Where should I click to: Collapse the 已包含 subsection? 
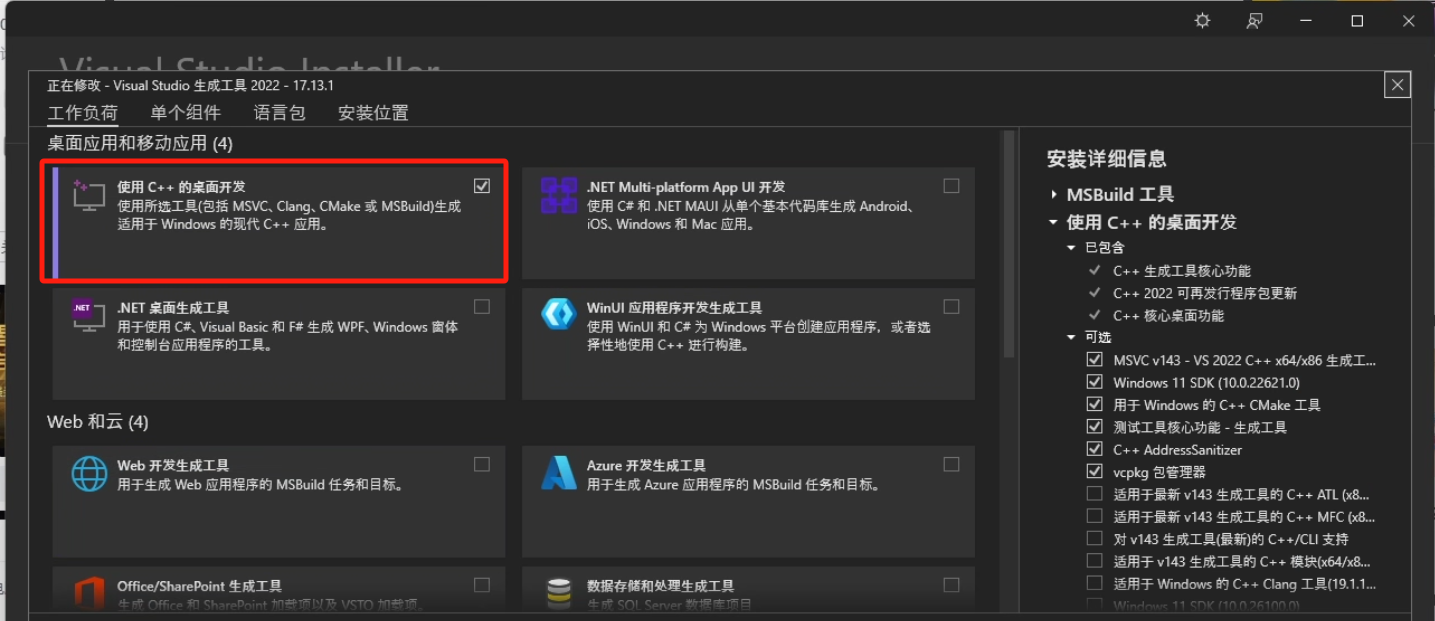click(1071, 247)
